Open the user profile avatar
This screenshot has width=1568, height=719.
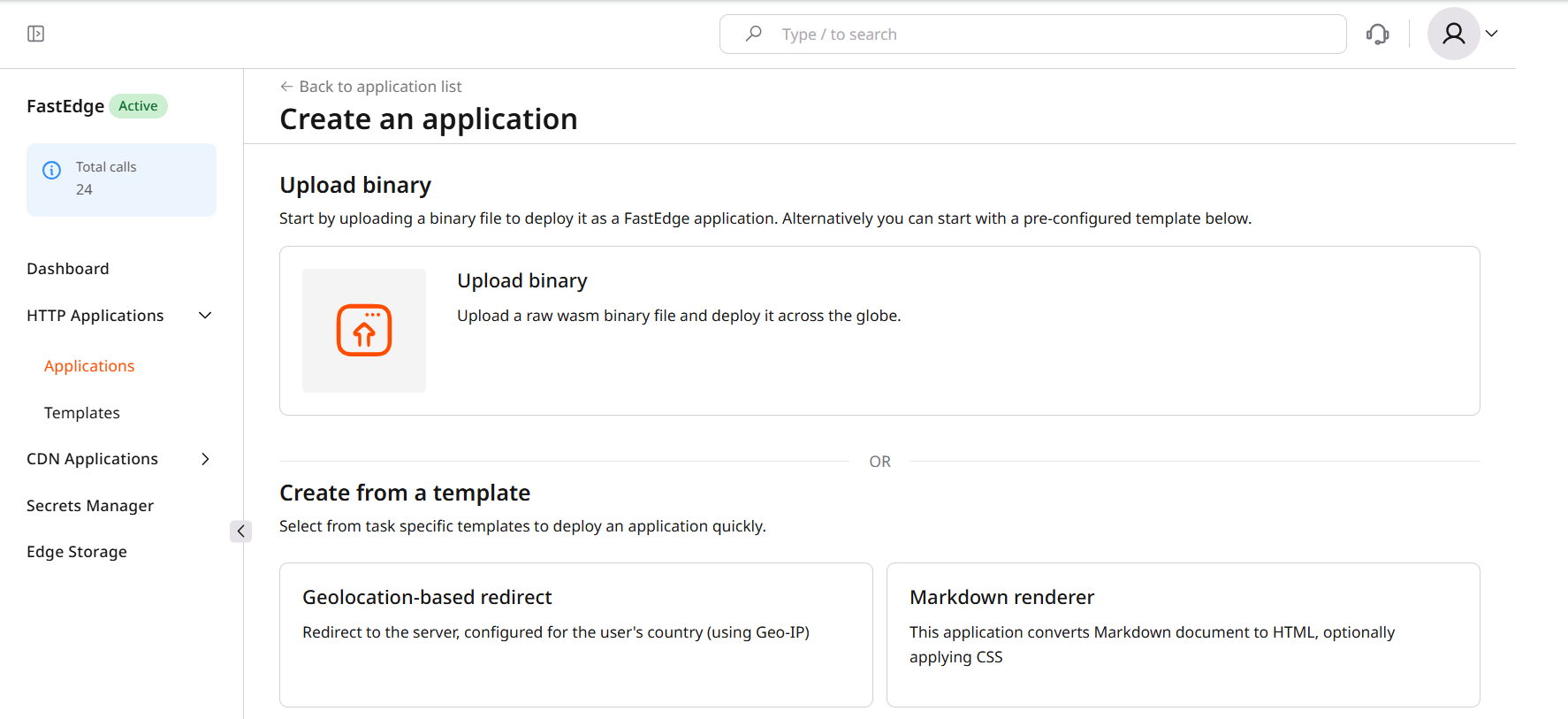1453,34
